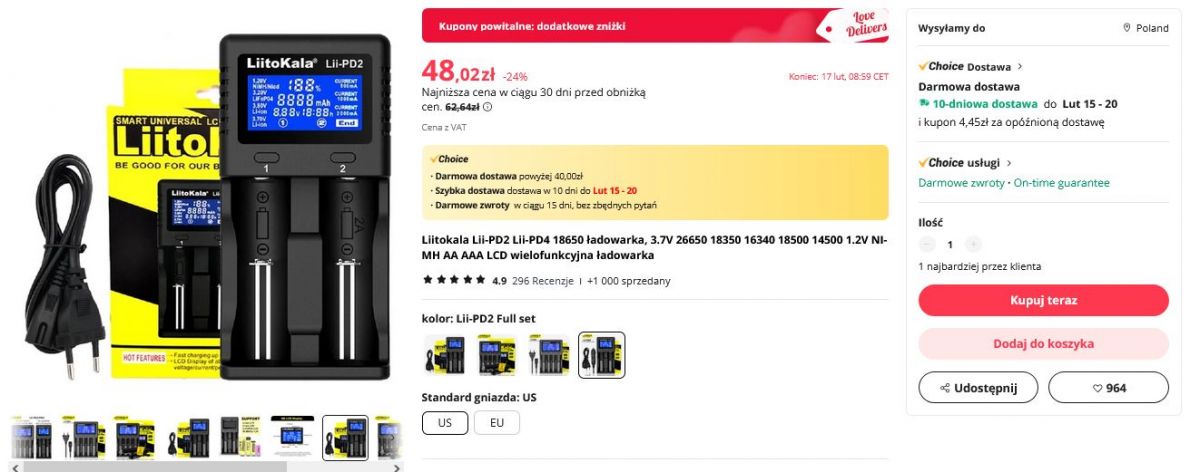Screen dimensions: 1200x472
Task: Click the first thumbnail in image gallery strip
Action: click(x=33, y=438)
